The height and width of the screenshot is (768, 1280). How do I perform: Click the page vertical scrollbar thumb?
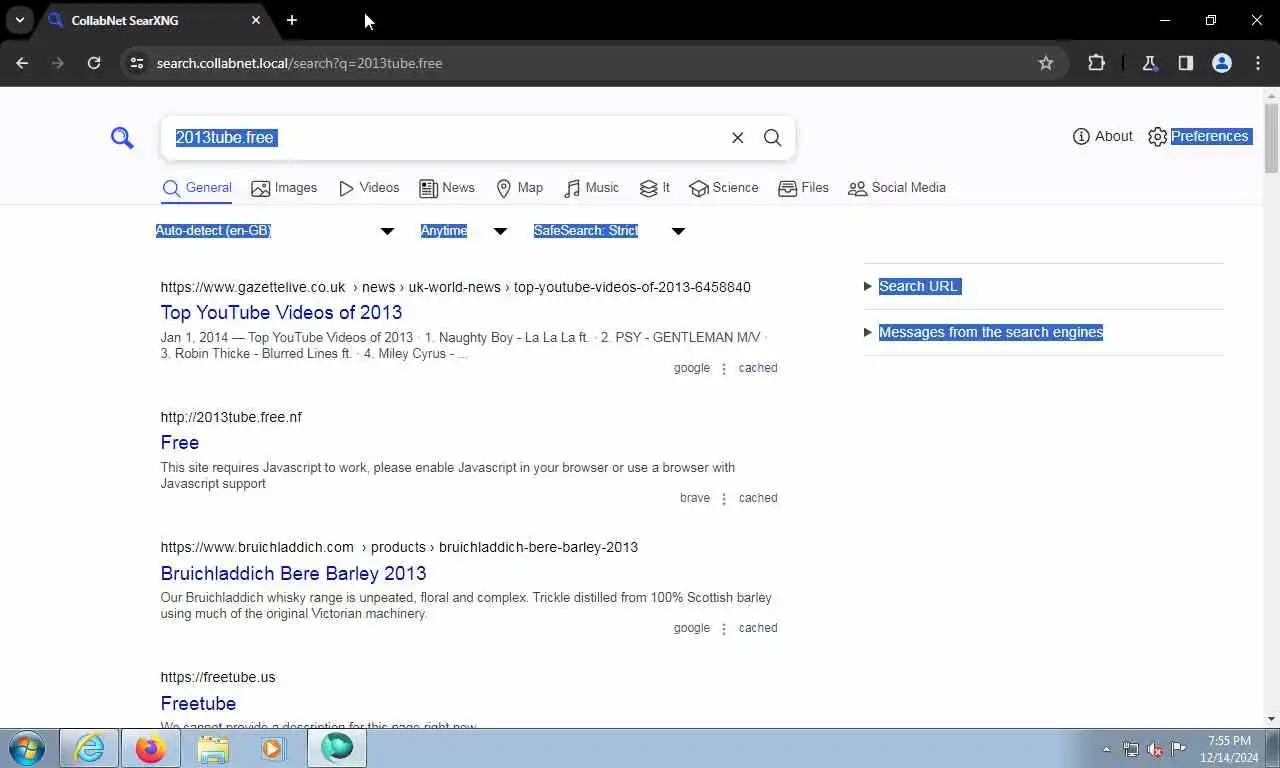click(1271, 137)
